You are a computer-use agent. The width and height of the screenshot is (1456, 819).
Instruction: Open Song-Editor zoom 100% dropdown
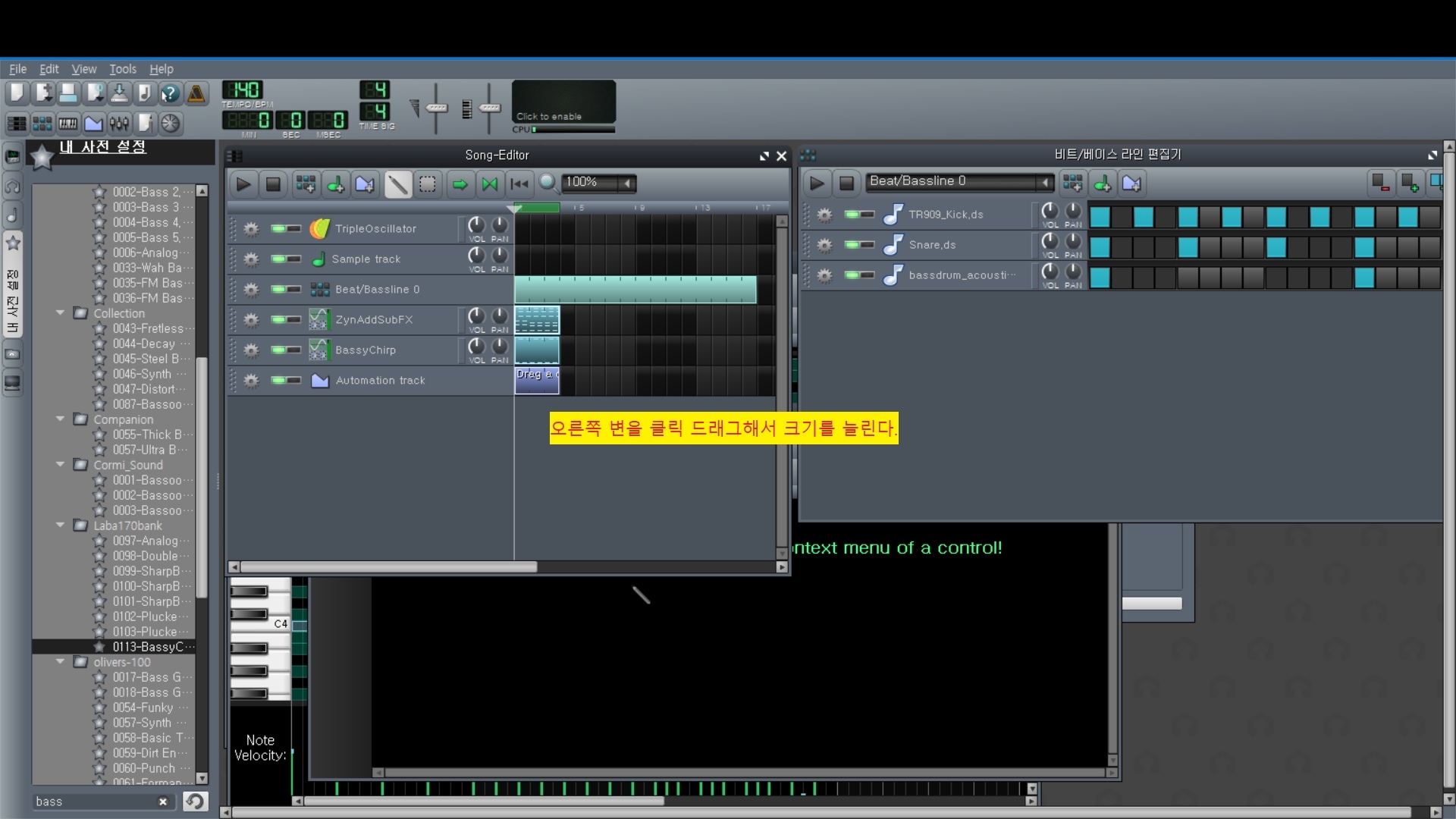tap(598, 182)
